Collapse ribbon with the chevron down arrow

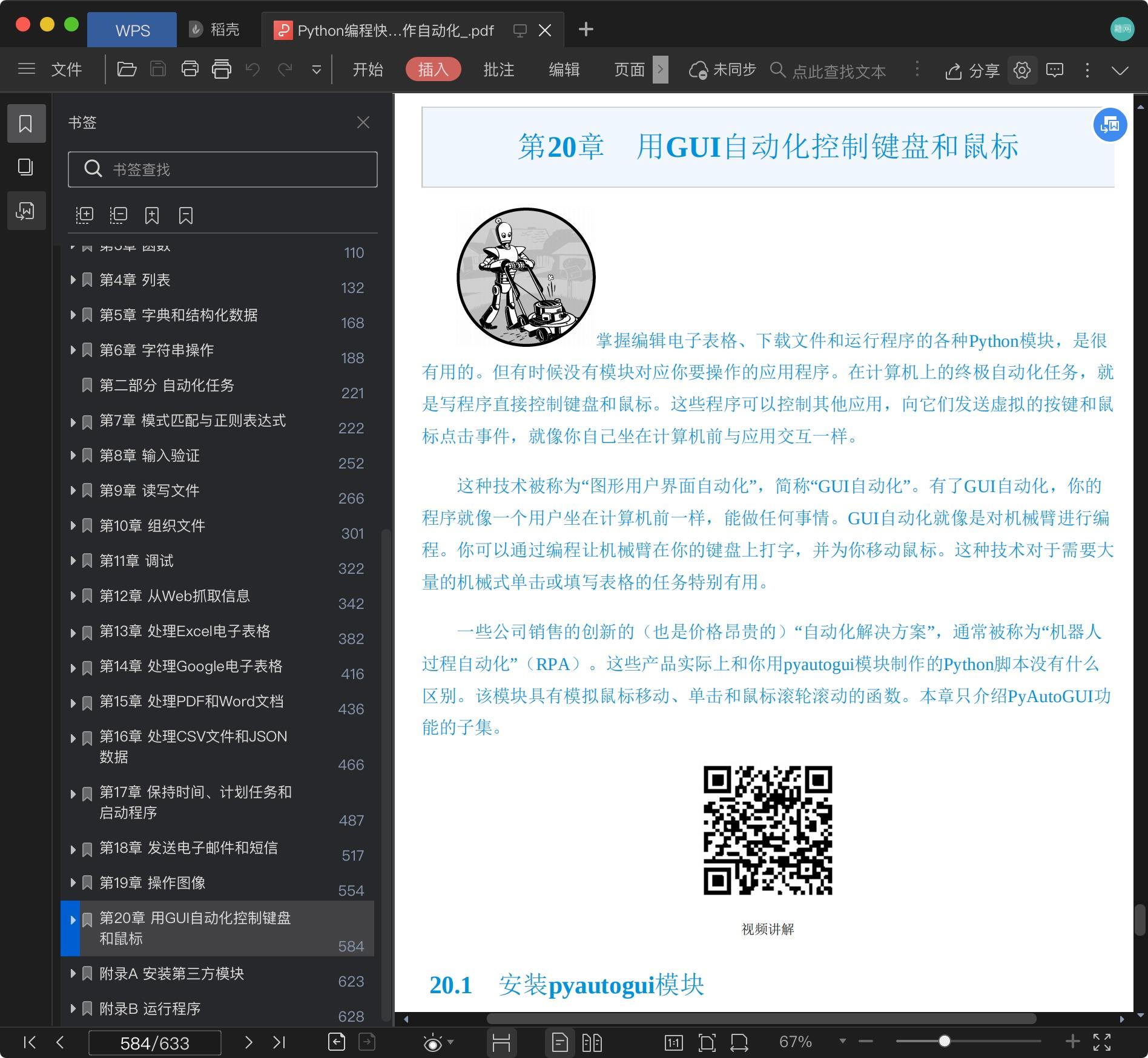coord(1120,70)
